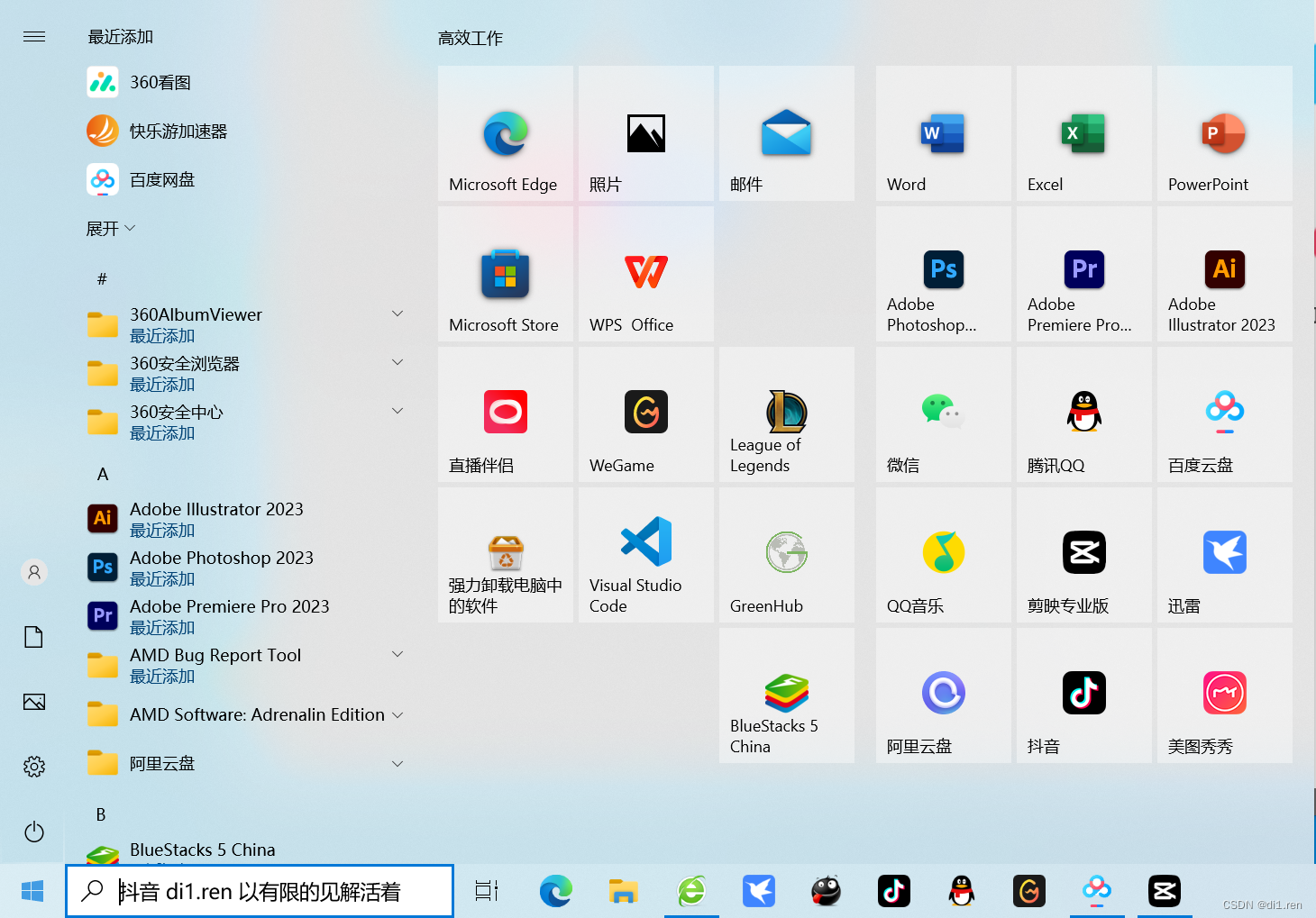Expand AMD Software: Adrenalin Edition folder
The height and width of the screenshot is (918, 1316).
point(245,714)
